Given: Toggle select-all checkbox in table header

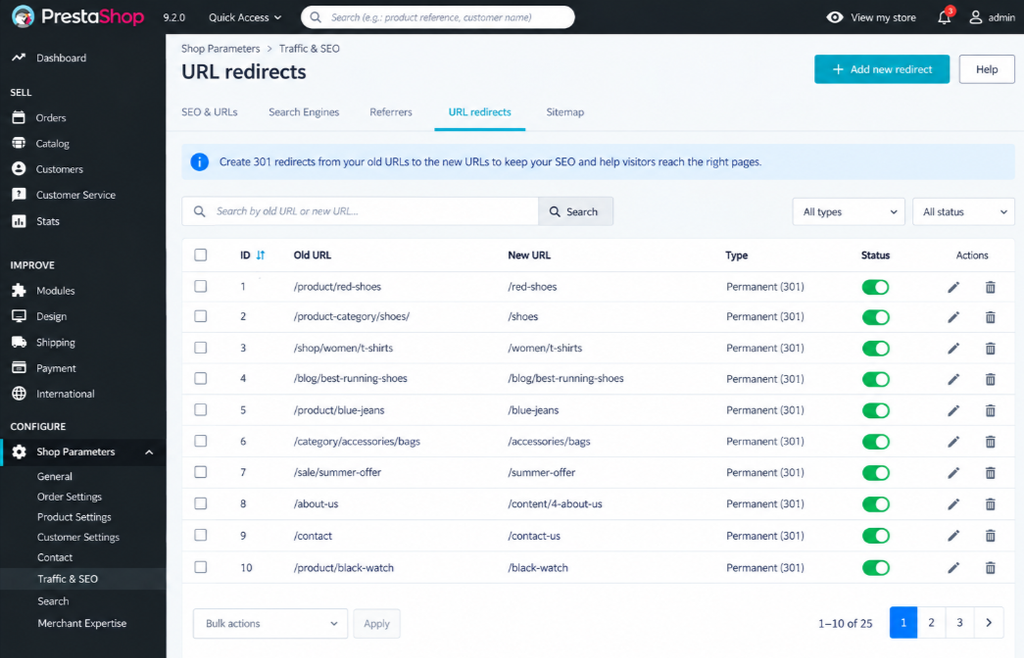Looking at the screenshot, I should (200, 255).
